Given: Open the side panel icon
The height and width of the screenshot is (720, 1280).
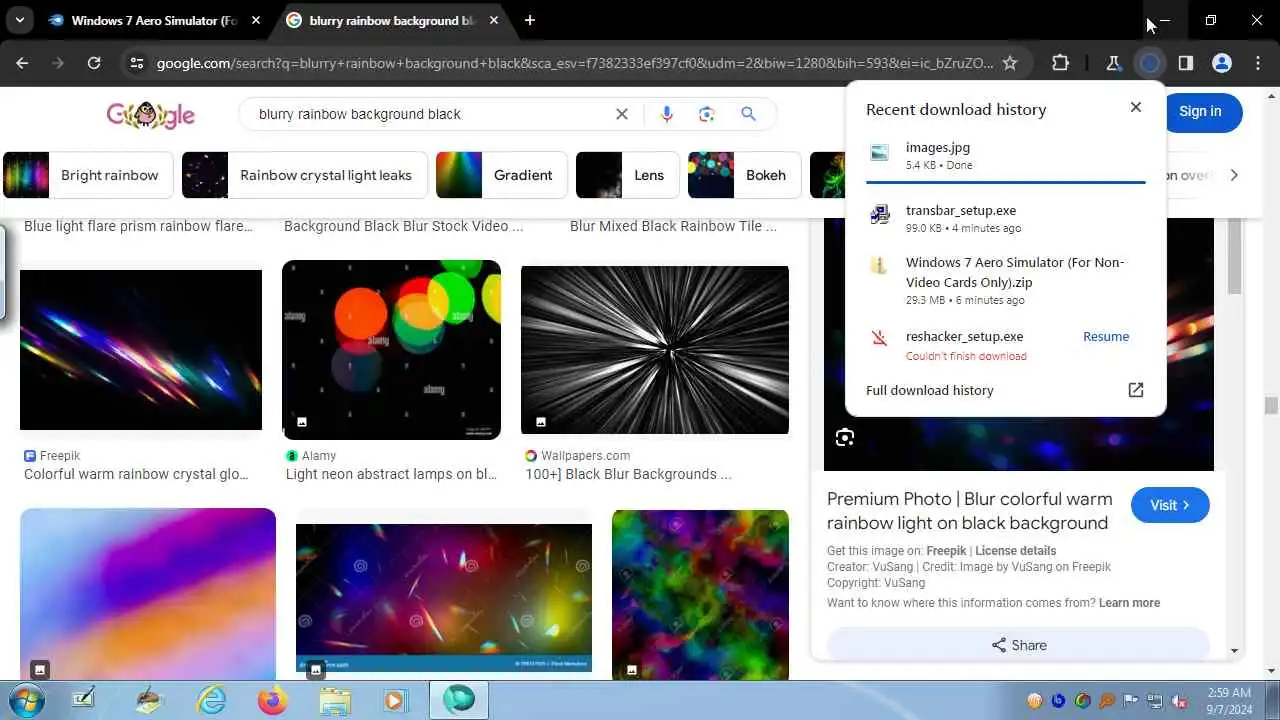Looking at the screenshot, I should (1186, 63).
